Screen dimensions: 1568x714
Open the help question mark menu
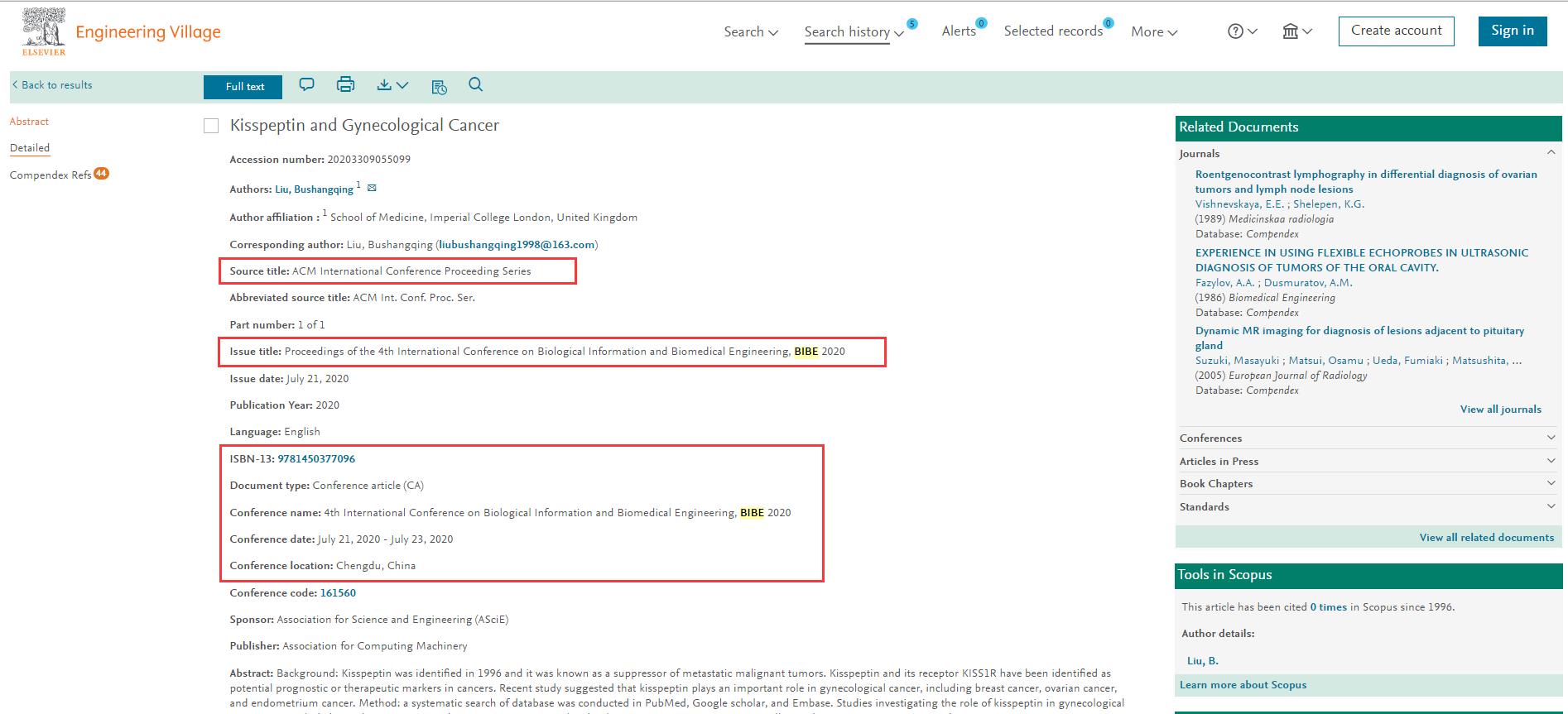1242,31
